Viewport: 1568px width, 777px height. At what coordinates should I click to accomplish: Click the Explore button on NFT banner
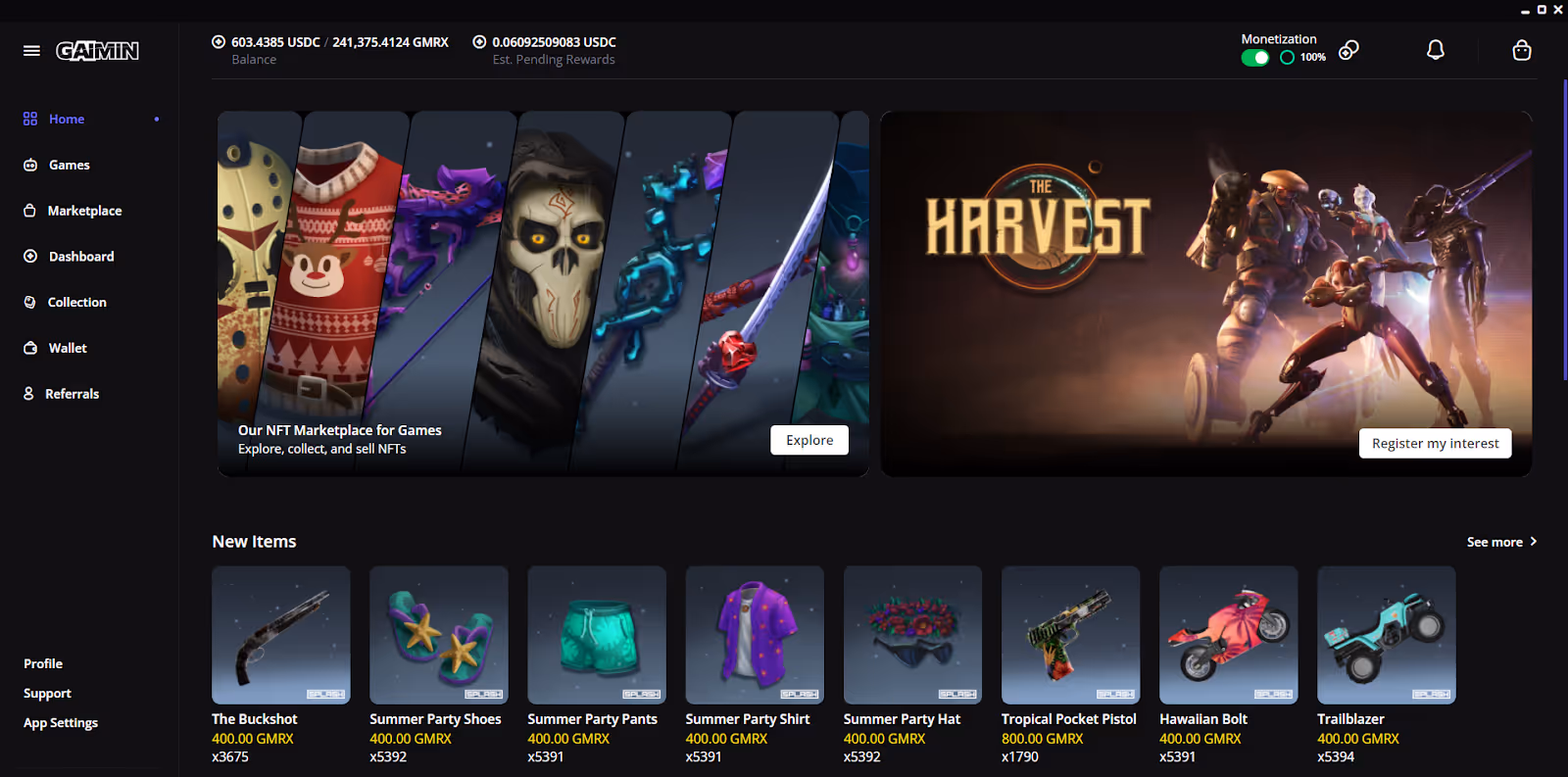(x=809, y=440)
